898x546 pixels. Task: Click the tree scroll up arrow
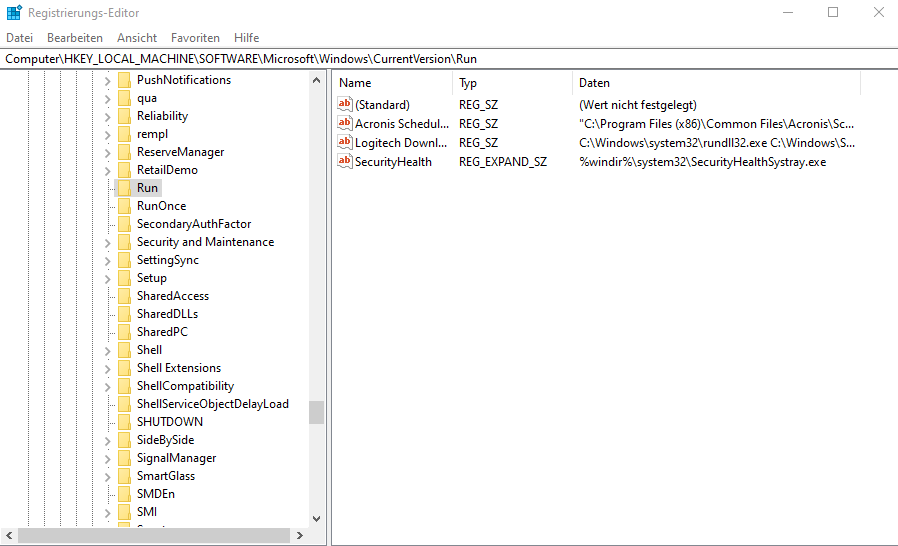316,80
